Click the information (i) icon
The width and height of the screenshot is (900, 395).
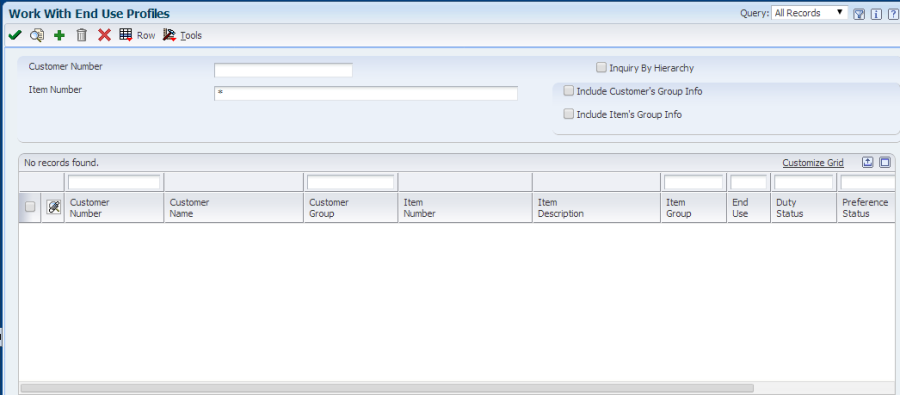coord(876,14)
